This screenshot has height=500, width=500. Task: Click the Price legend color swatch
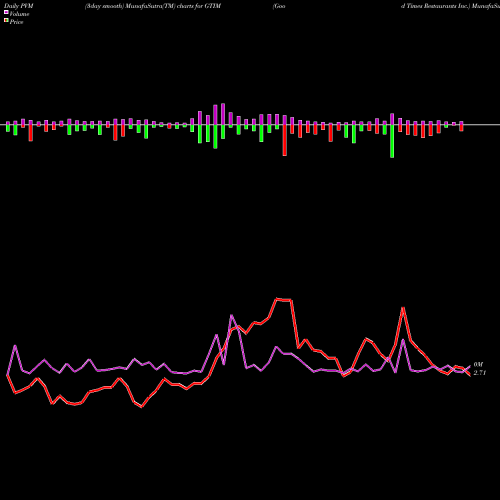coord(6,21)
